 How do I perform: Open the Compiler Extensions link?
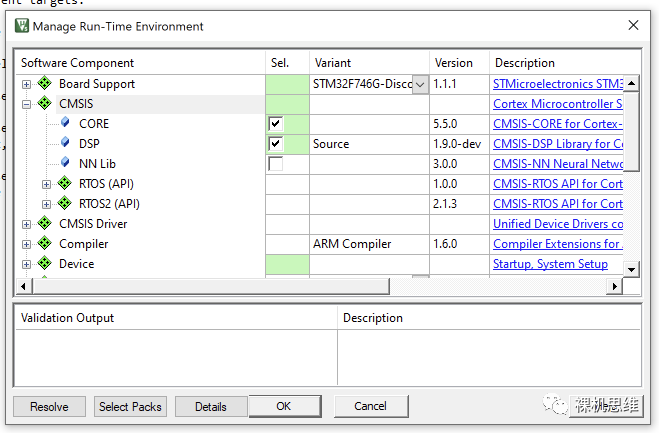(558, 244)
